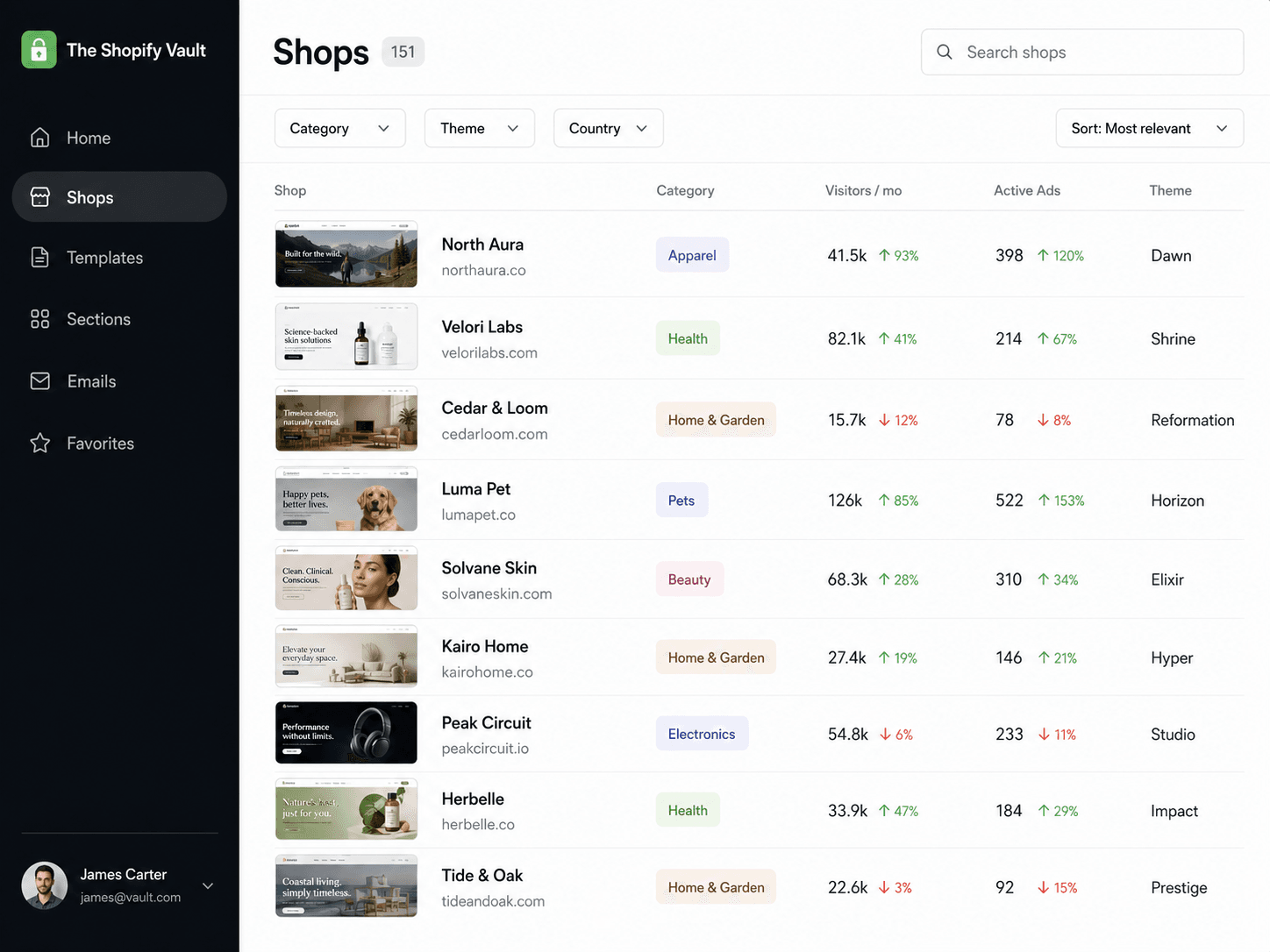Click the Home house icon
This screenshot has height=952, width=1270.
coord(39,138)
